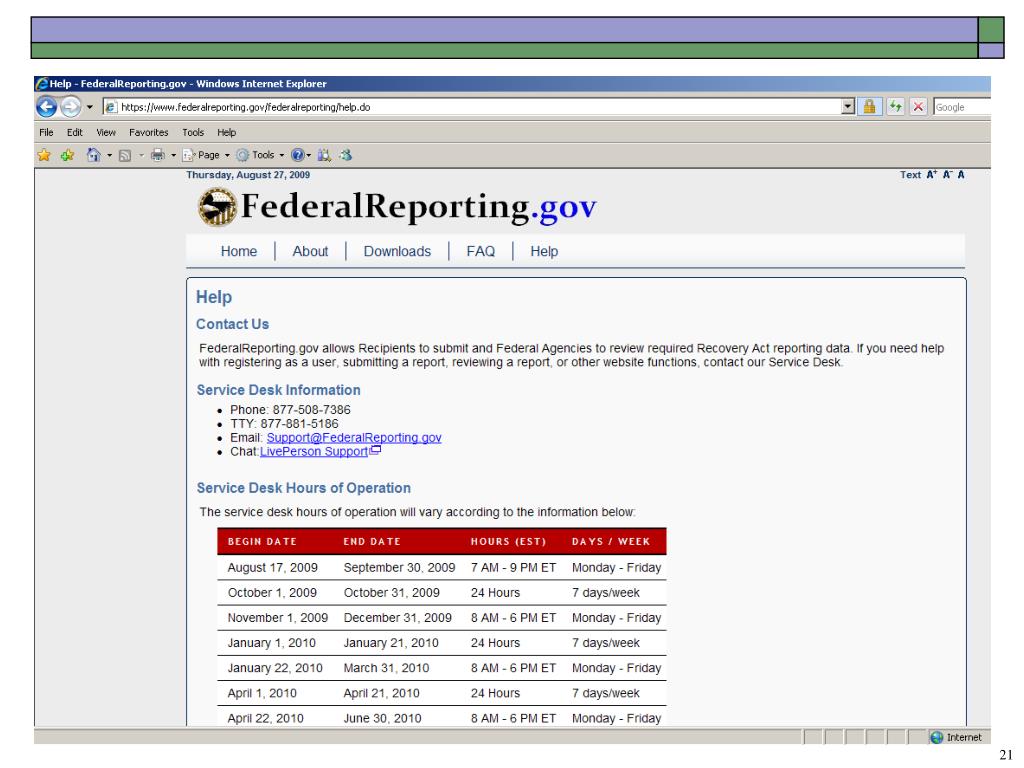Open Favorites Center star icon
This screenshot has height=768, width=1024.
click(x=44, y=155)
